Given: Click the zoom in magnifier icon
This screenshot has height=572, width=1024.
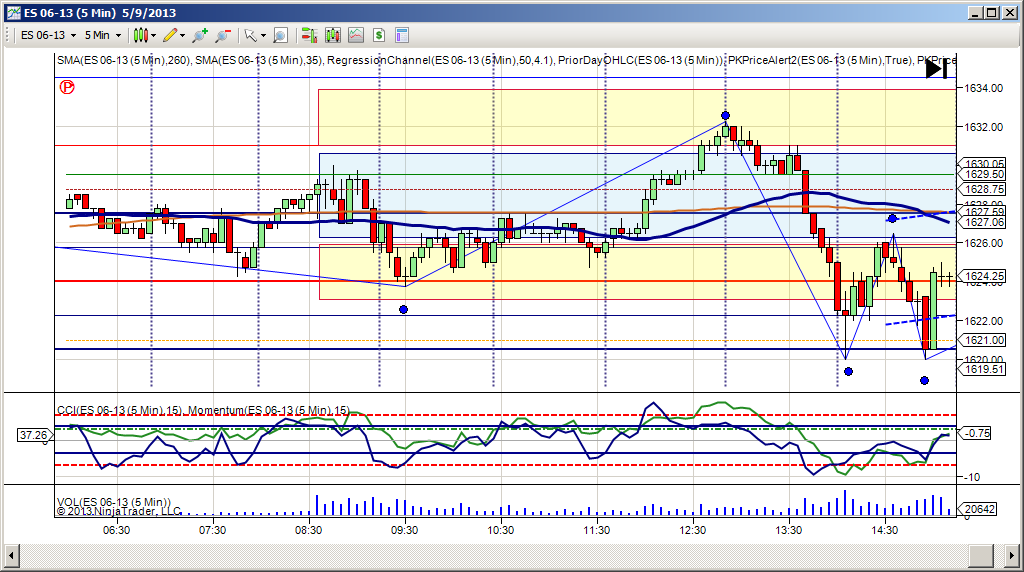Looking at the screenshot, I should tap(200, 35).
